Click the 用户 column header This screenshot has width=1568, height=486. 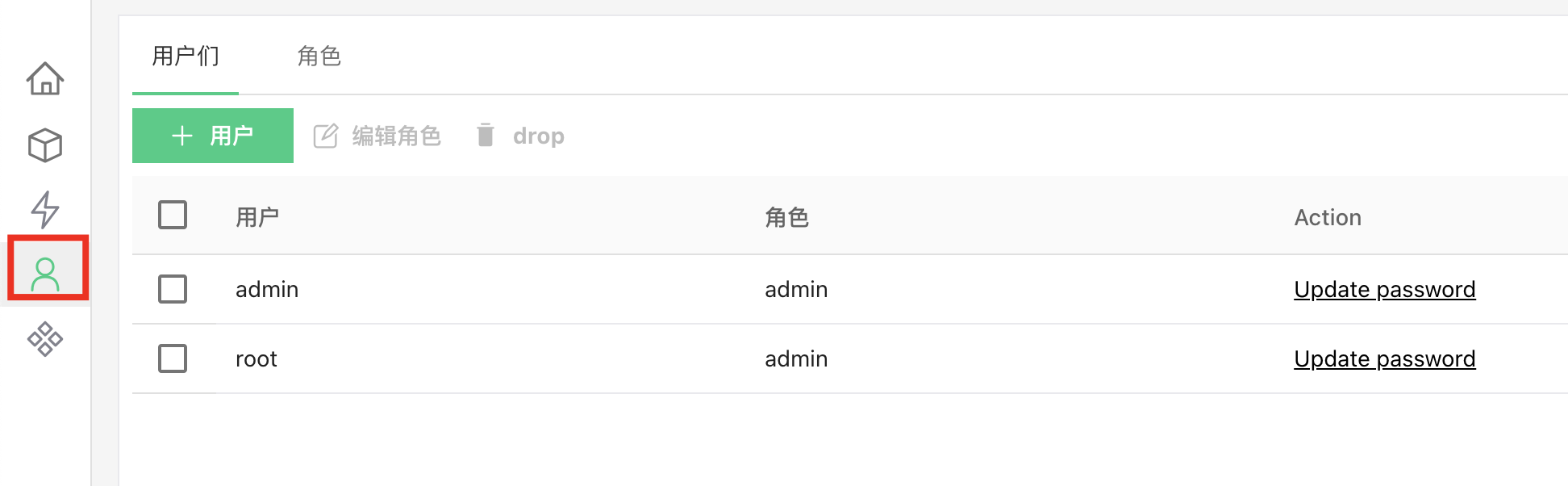coord(257,217)
